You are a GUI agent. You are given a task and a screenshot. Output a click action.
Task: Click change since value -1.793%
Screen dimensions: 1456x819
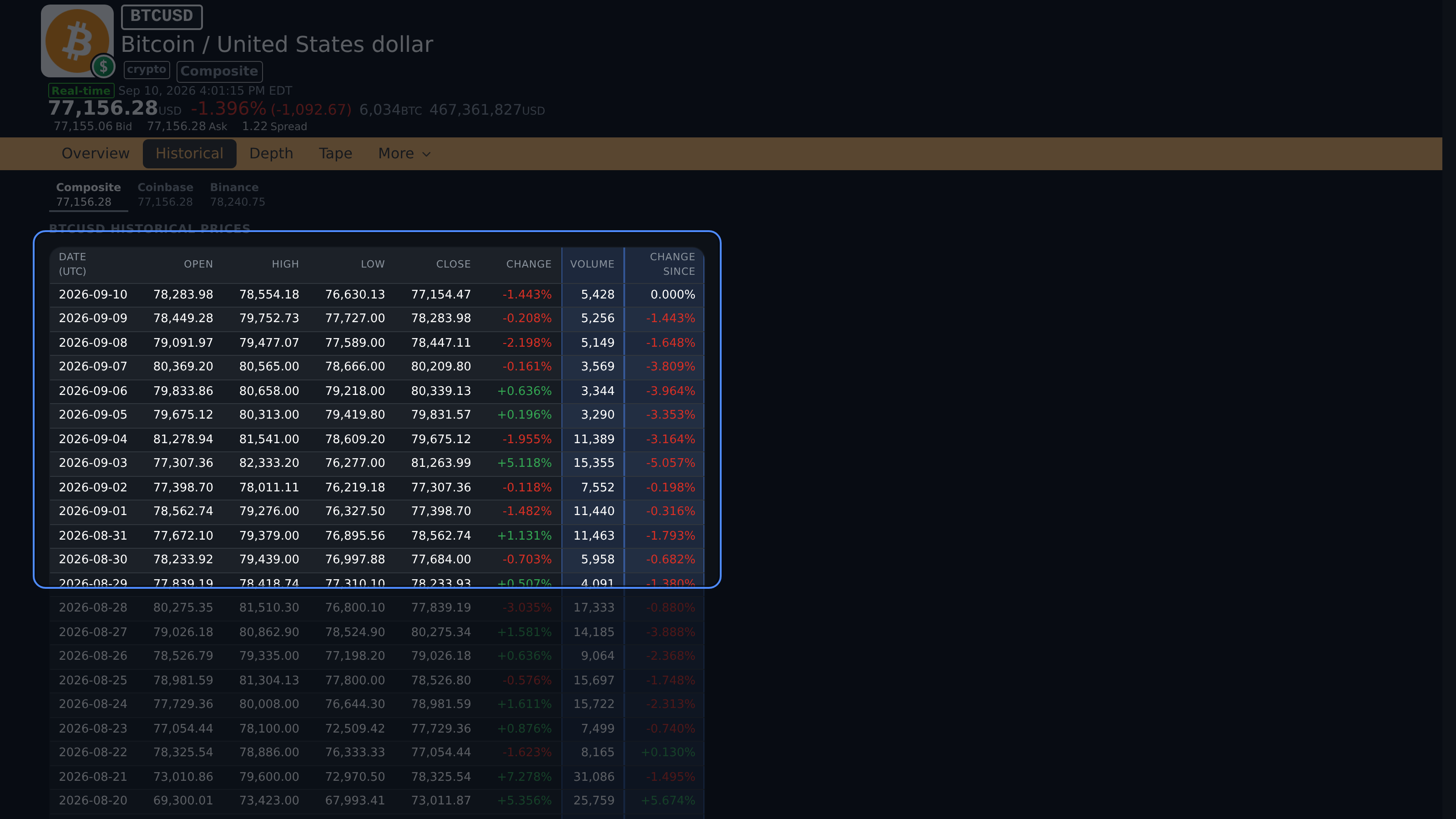(x=670, y=535)
